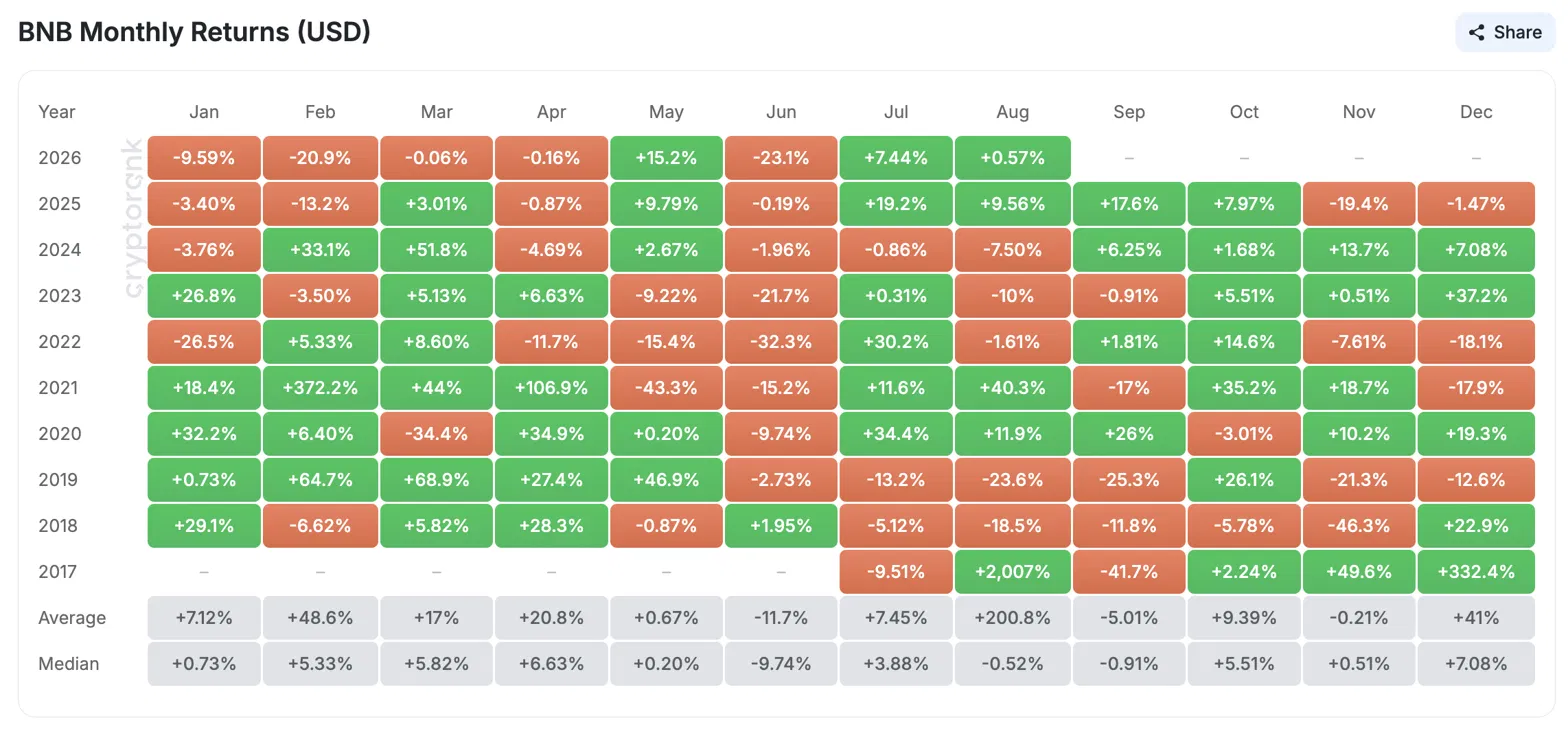Image resolution: width=1568 pixels, height=729 pixels.
Task: Select the 2021 row label
Action: (59, 388)
